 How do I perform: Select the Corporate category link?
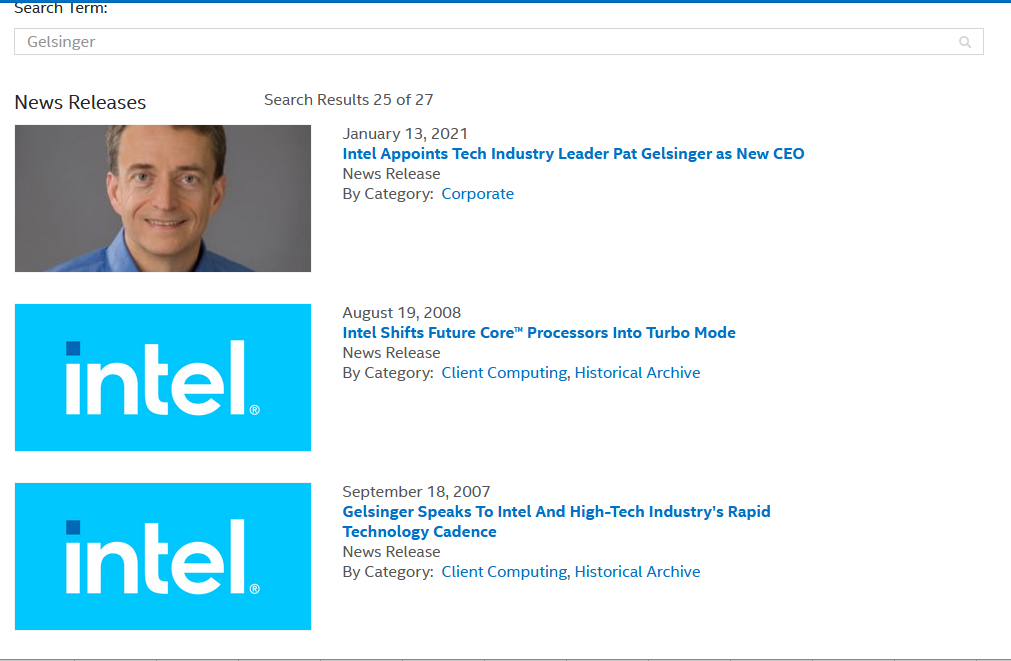coord(478,194)
